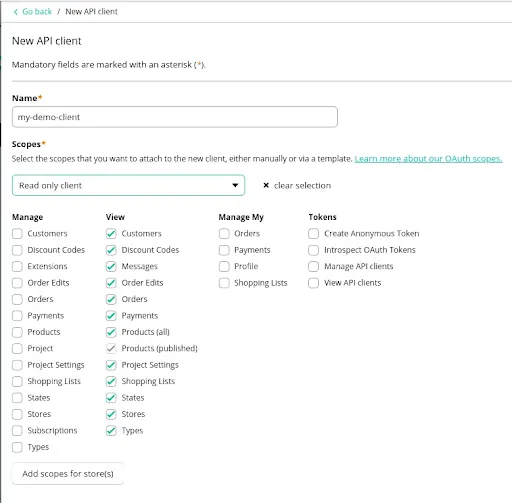The image size is (512, 503).
Task: Enable Introspect OAuth Tokens checkbox
Action: [314, 250]
